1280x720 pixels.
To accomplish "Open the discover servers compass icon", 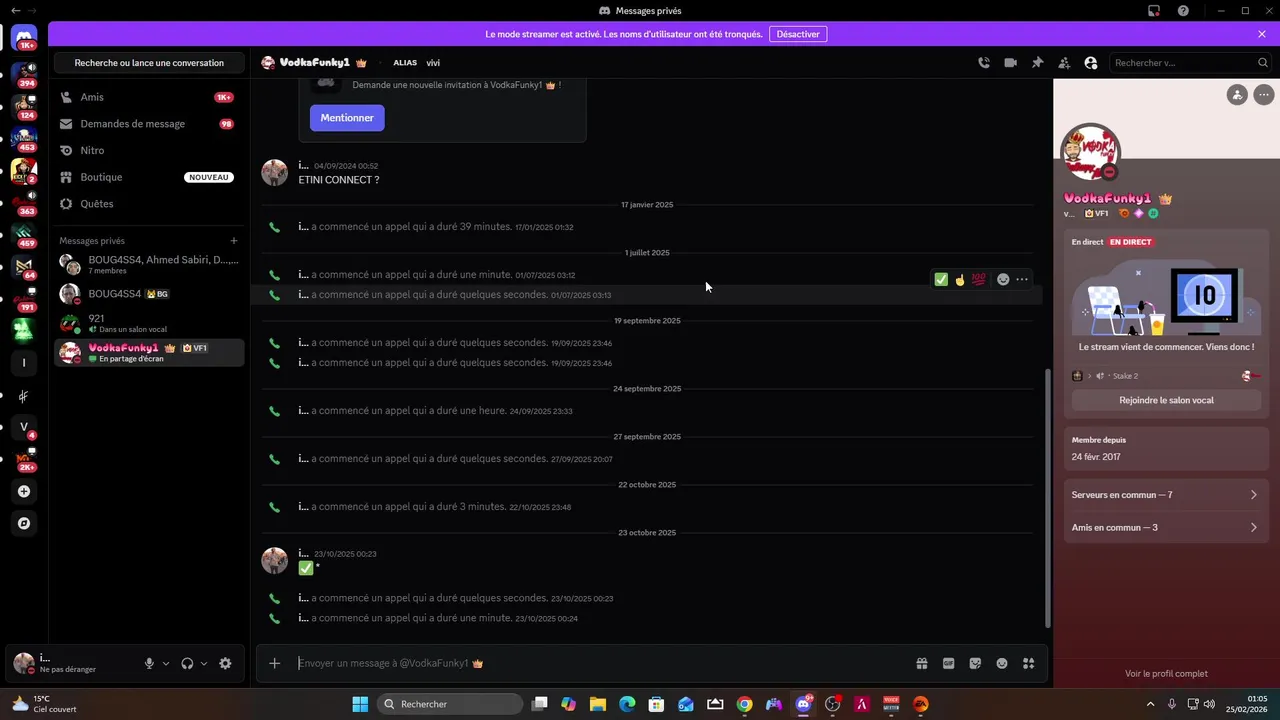I will click(24, 523).
